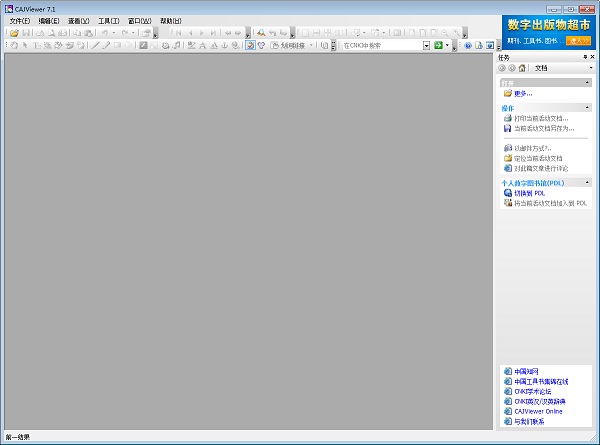The height and width of the screenshot is (445, 600).
Task: Toggle the highlighted toolbar button beside 划词链接
Action: pos(250,46)
